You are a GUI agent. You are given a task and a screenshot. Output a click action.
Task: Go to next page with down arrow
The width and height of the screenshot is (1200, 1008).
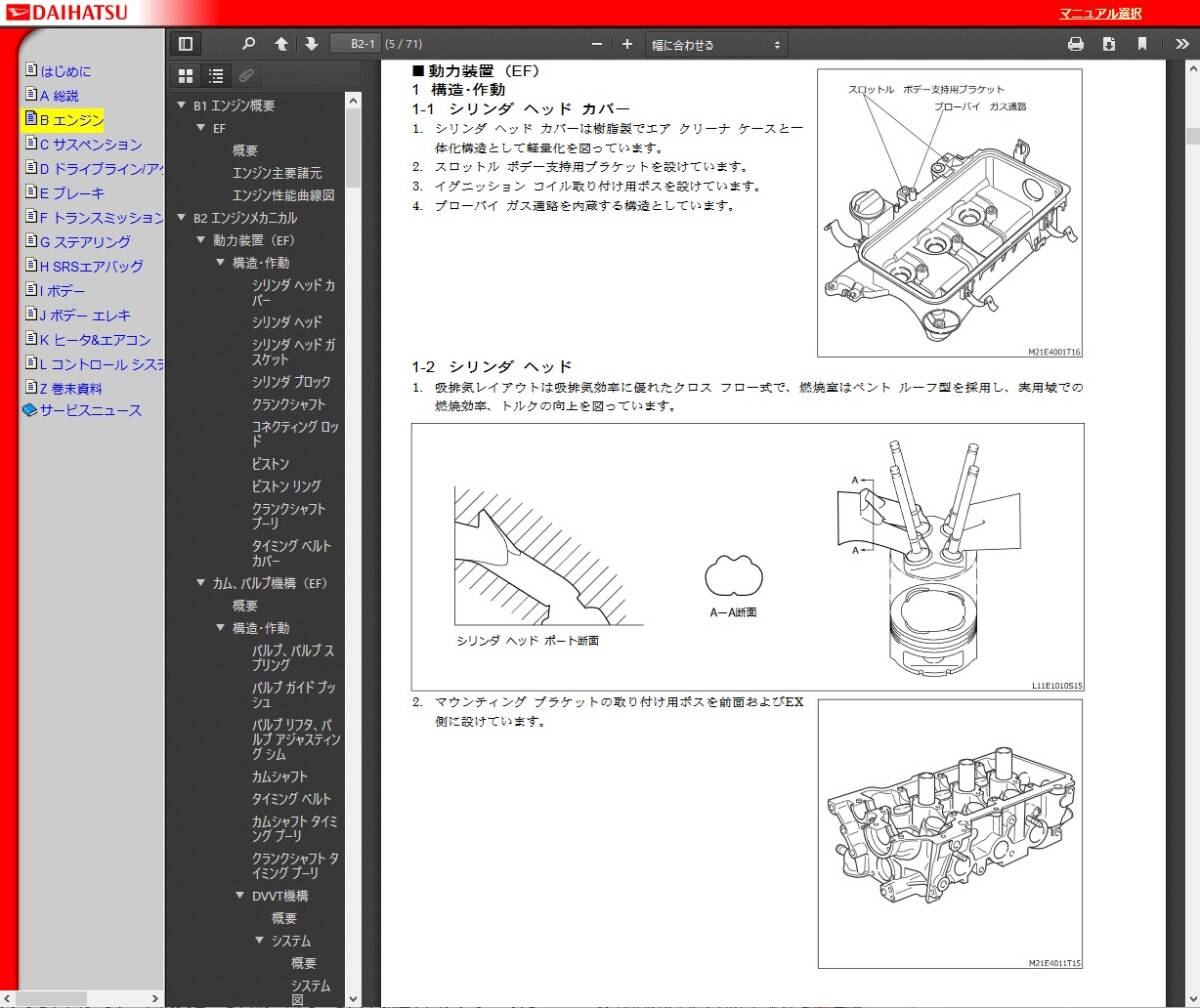[311, 44]
